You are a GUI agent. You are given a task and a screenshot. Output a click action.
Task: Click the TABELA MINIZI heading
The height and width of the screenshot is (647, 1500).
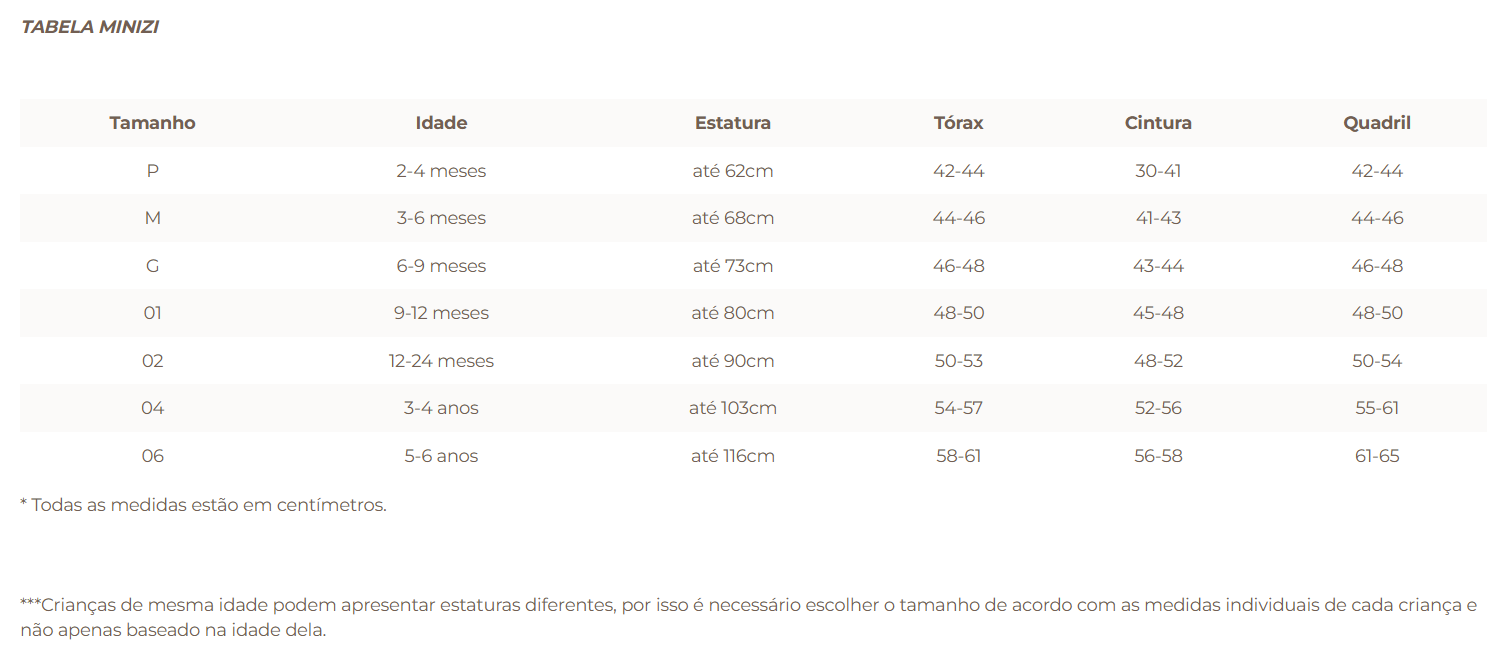(90, 27)
